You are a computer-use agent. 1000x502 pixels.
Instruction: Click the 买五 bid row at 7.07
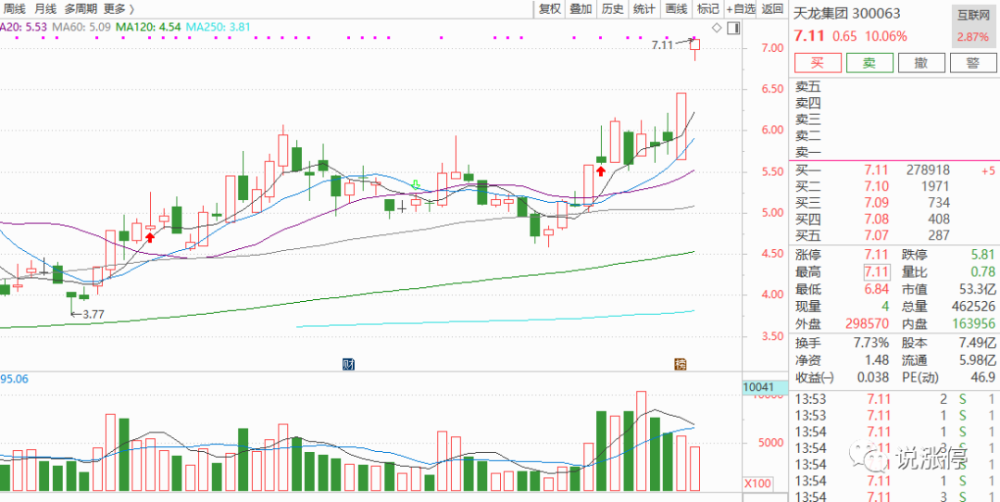[894, 236]
